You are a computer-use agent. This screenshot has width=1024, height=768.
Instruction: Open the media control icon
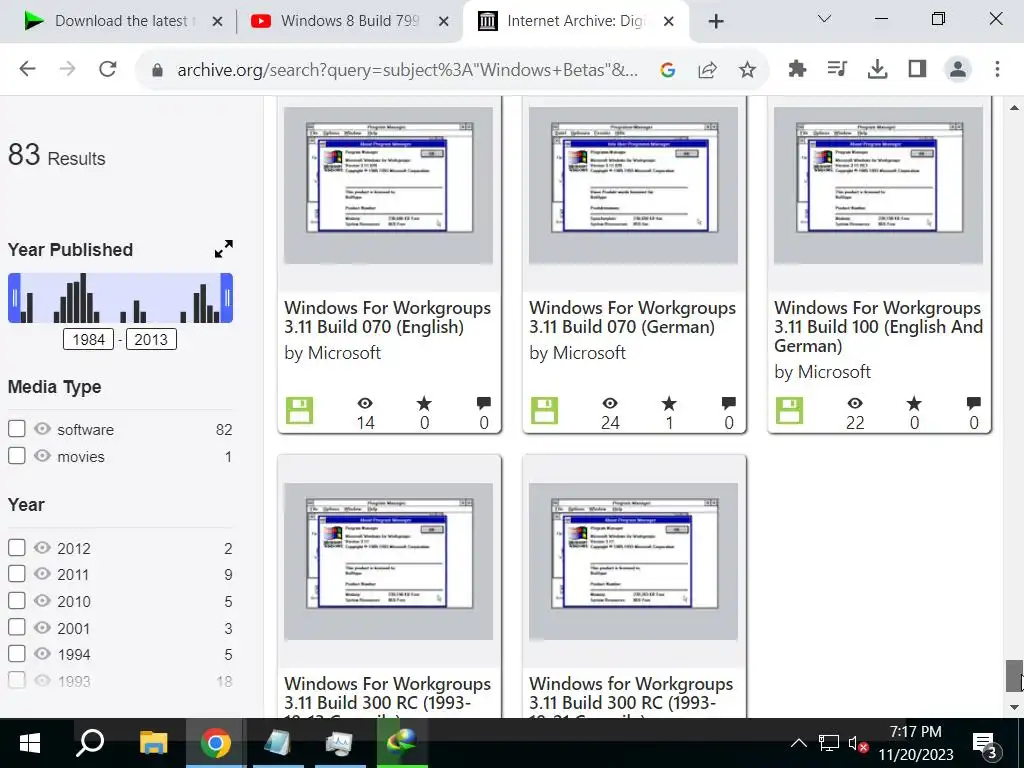coord(837,69)
